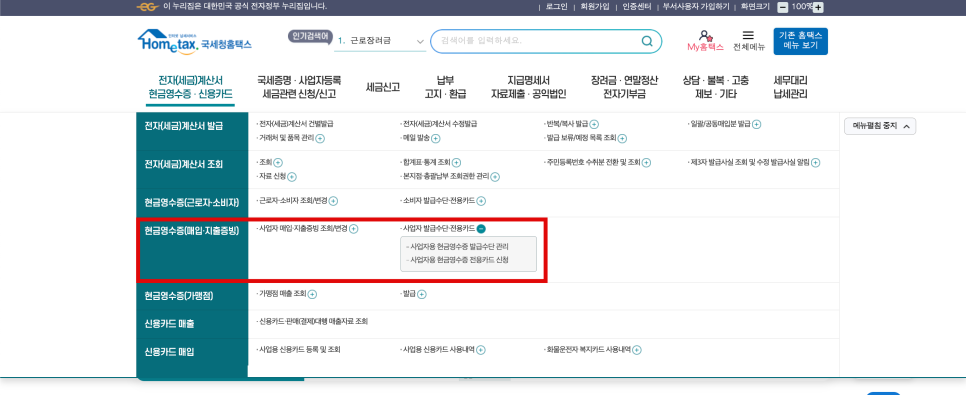Expand plus icon next to 반복/복사 발급
Image resolution: width=966 pixels, height=395 pixels.
[x=595, y=124]
